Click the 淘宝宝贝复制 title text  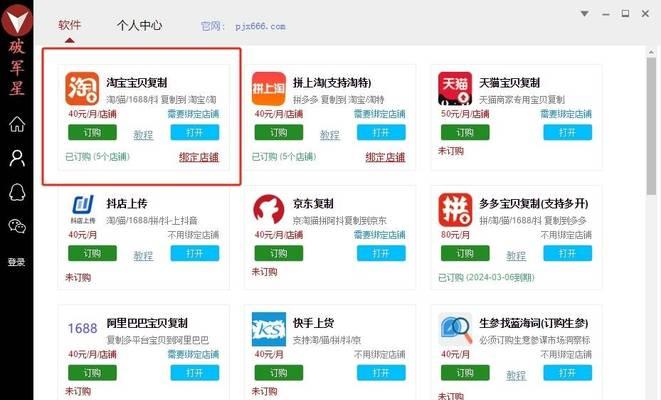point(137,83)
